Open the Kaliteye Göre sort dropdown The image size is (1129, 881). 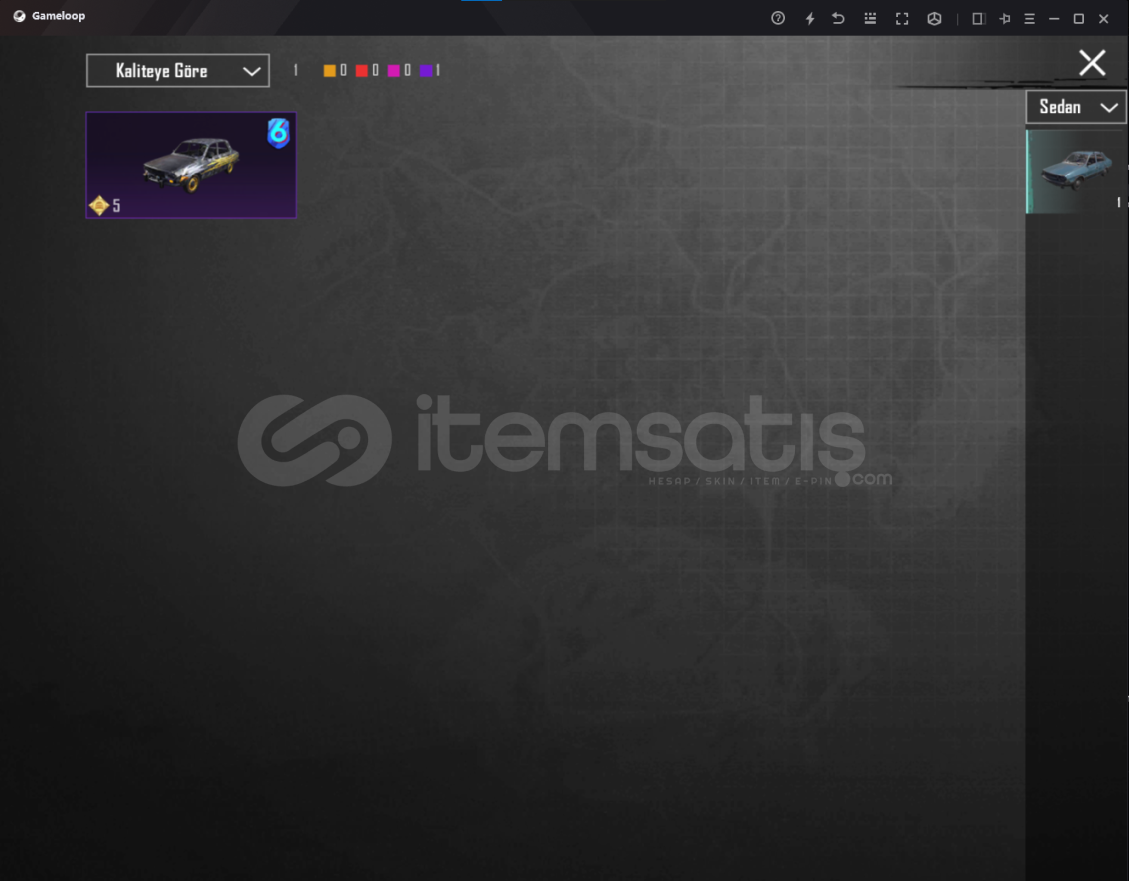(x=178, y=71)
